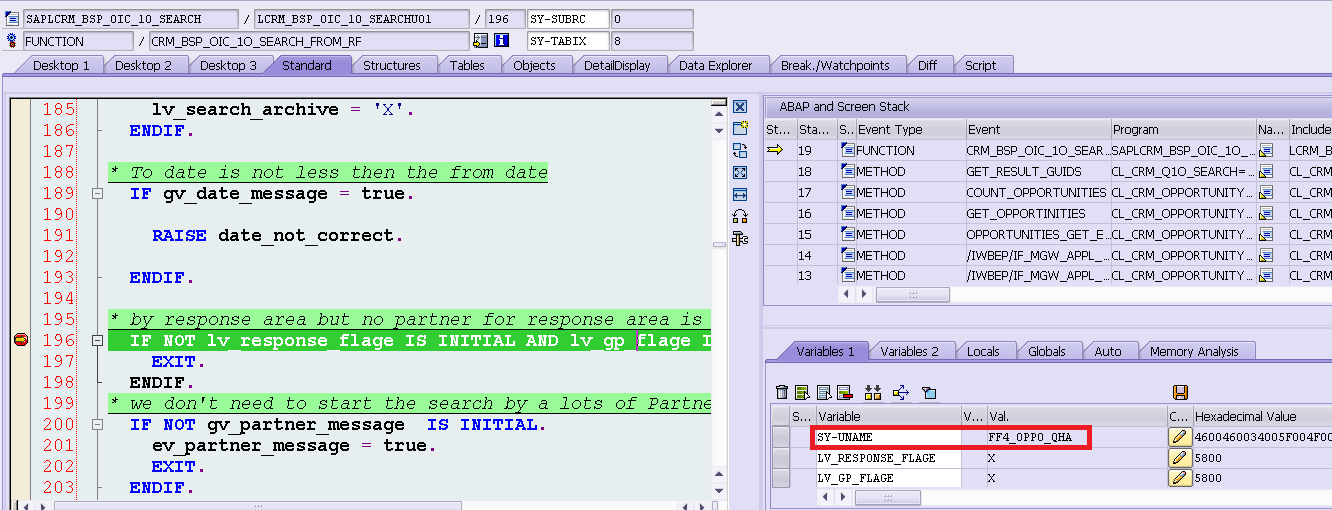This screenshot has width=1332, height=510.
Task: Switch to the Desktop 1 tab
Action: tap(61, 65)
